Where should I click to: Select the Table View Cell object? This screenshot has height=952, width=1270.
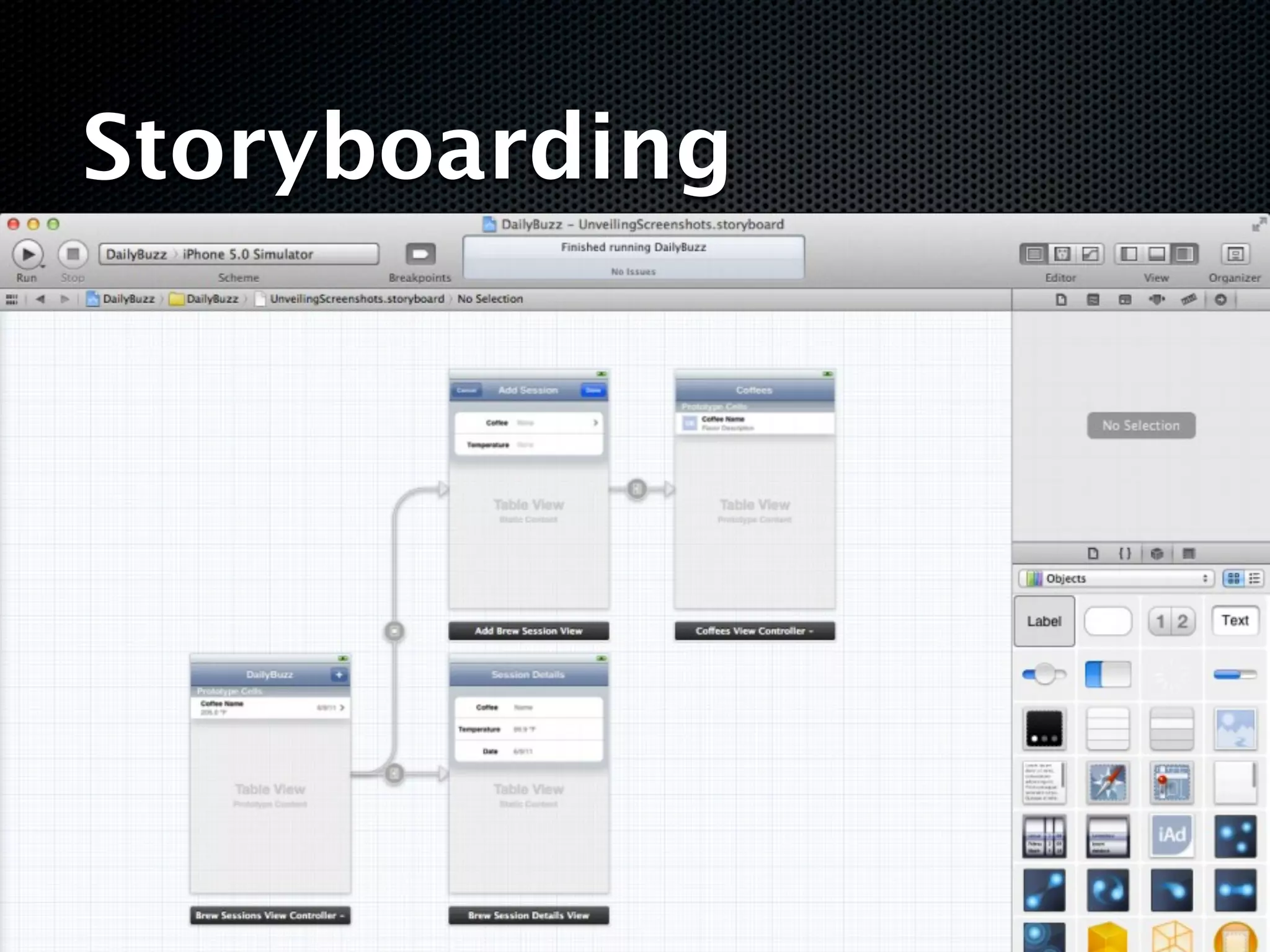[x=1171, y=728]
